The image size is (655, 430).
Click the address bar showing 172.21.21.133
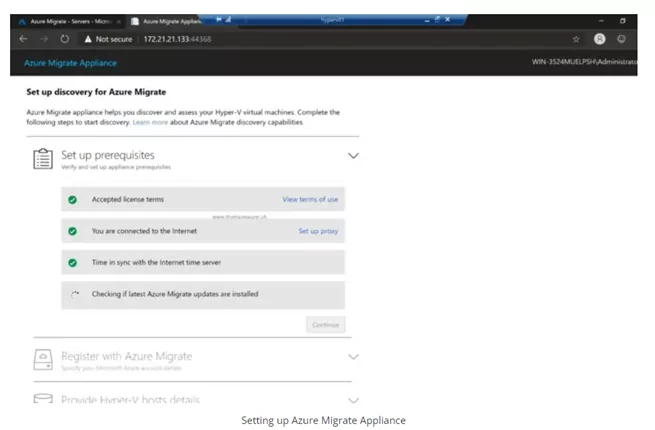coord(178,39)
